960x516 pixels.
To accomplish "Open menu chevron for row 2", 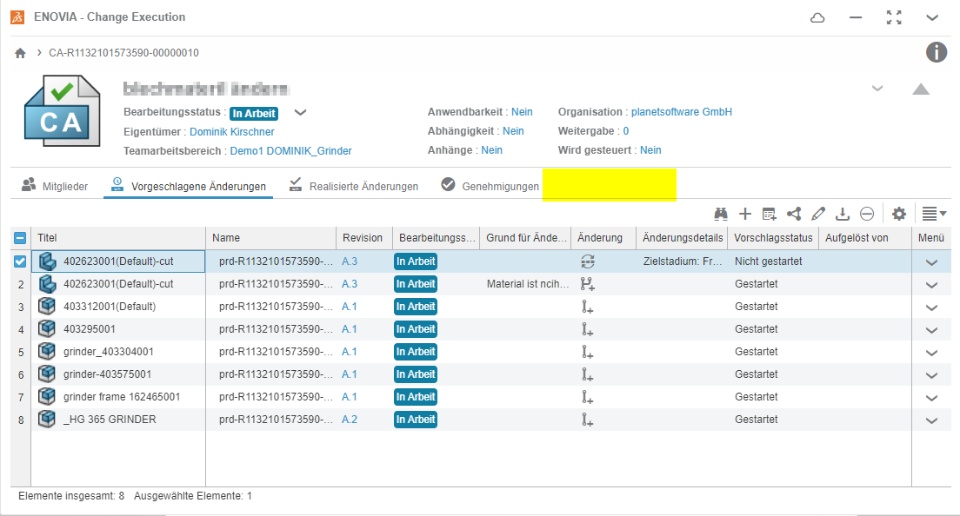I will 931,285.
